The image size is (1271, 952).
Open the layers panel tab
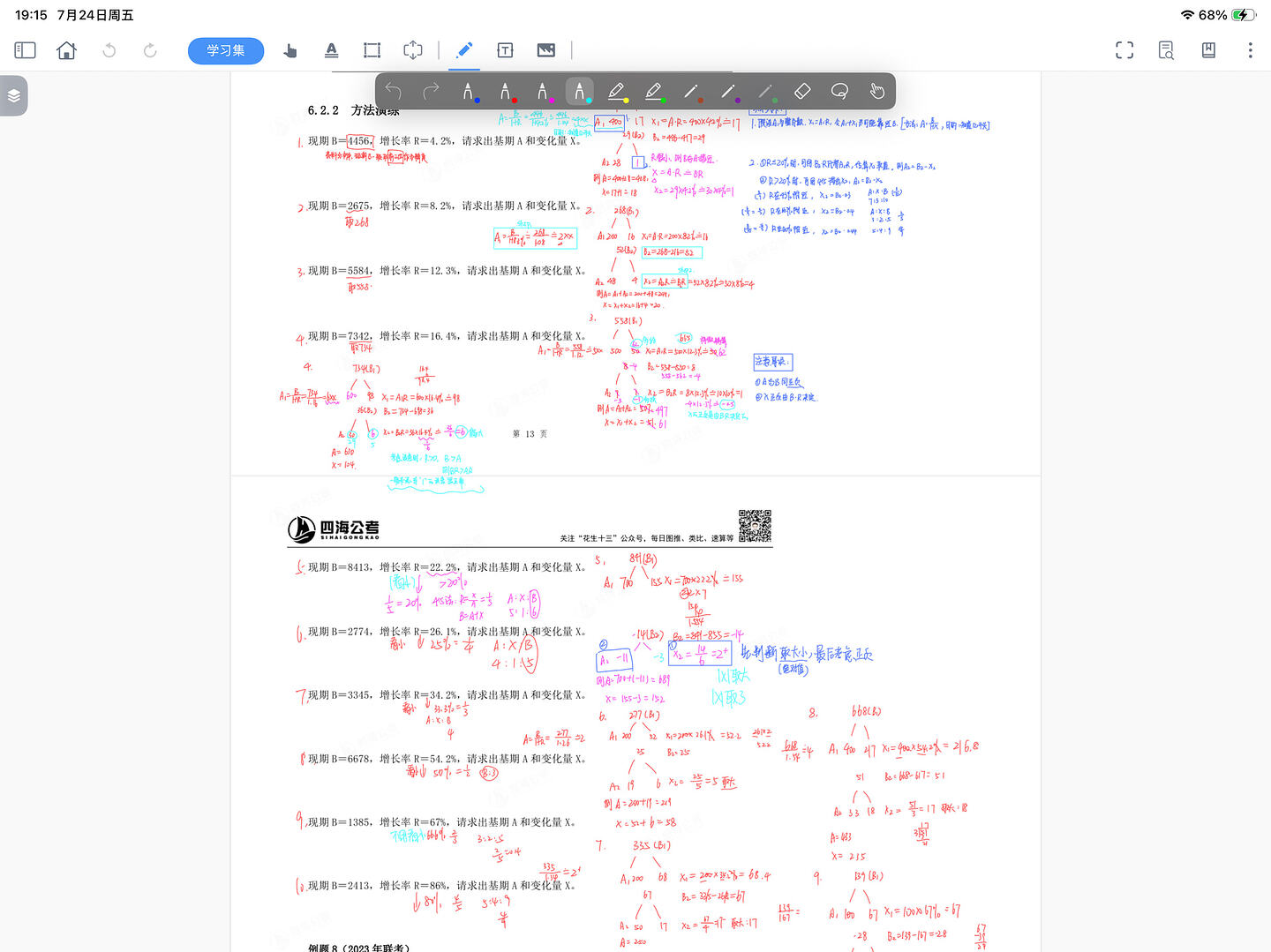pos(13,95)
